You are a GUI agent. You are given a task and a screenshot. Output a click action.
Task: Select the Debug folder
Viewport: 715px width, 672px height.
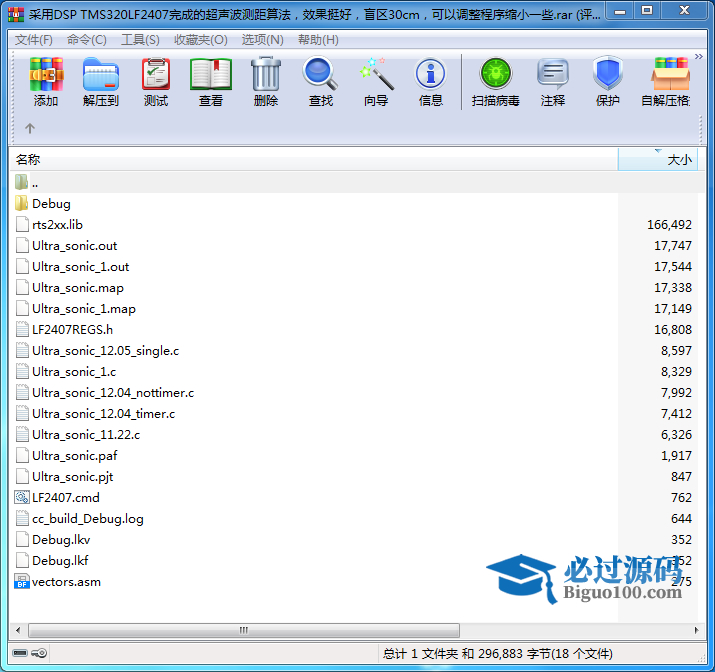tap(51, 204)
